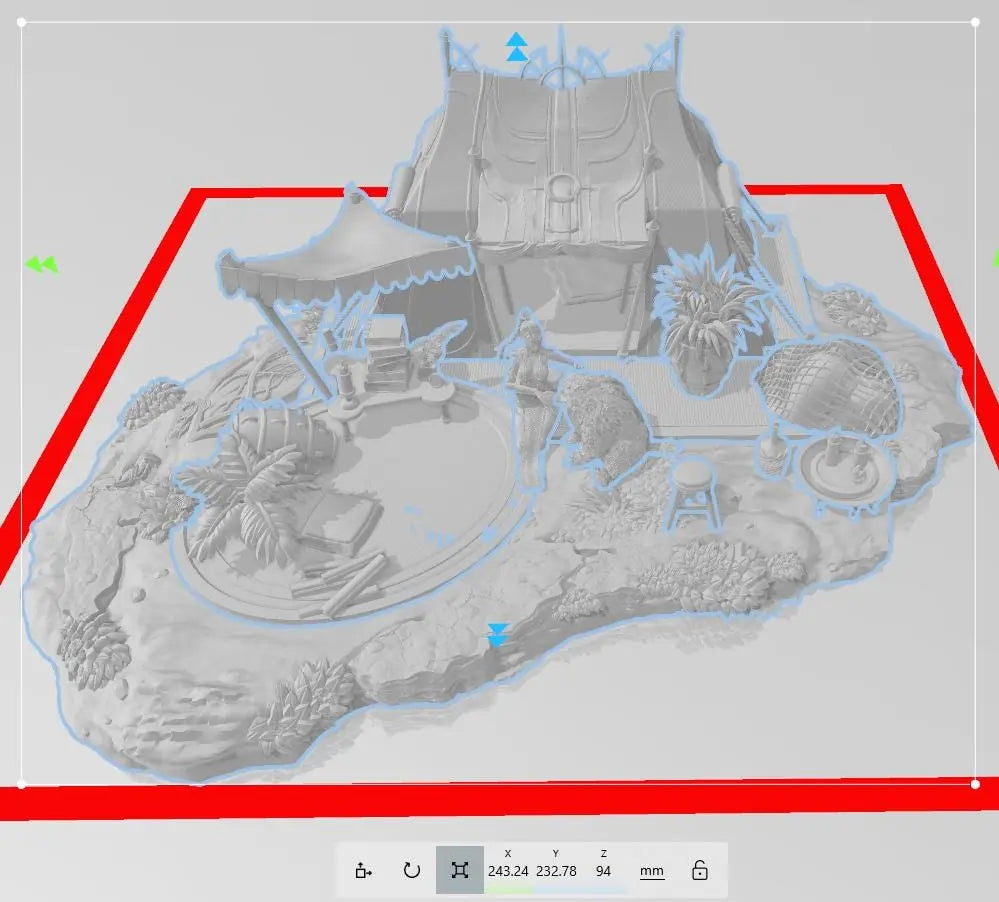Click the small stool in the model
Screen dimensions: 999x902
tap(694, 490)
